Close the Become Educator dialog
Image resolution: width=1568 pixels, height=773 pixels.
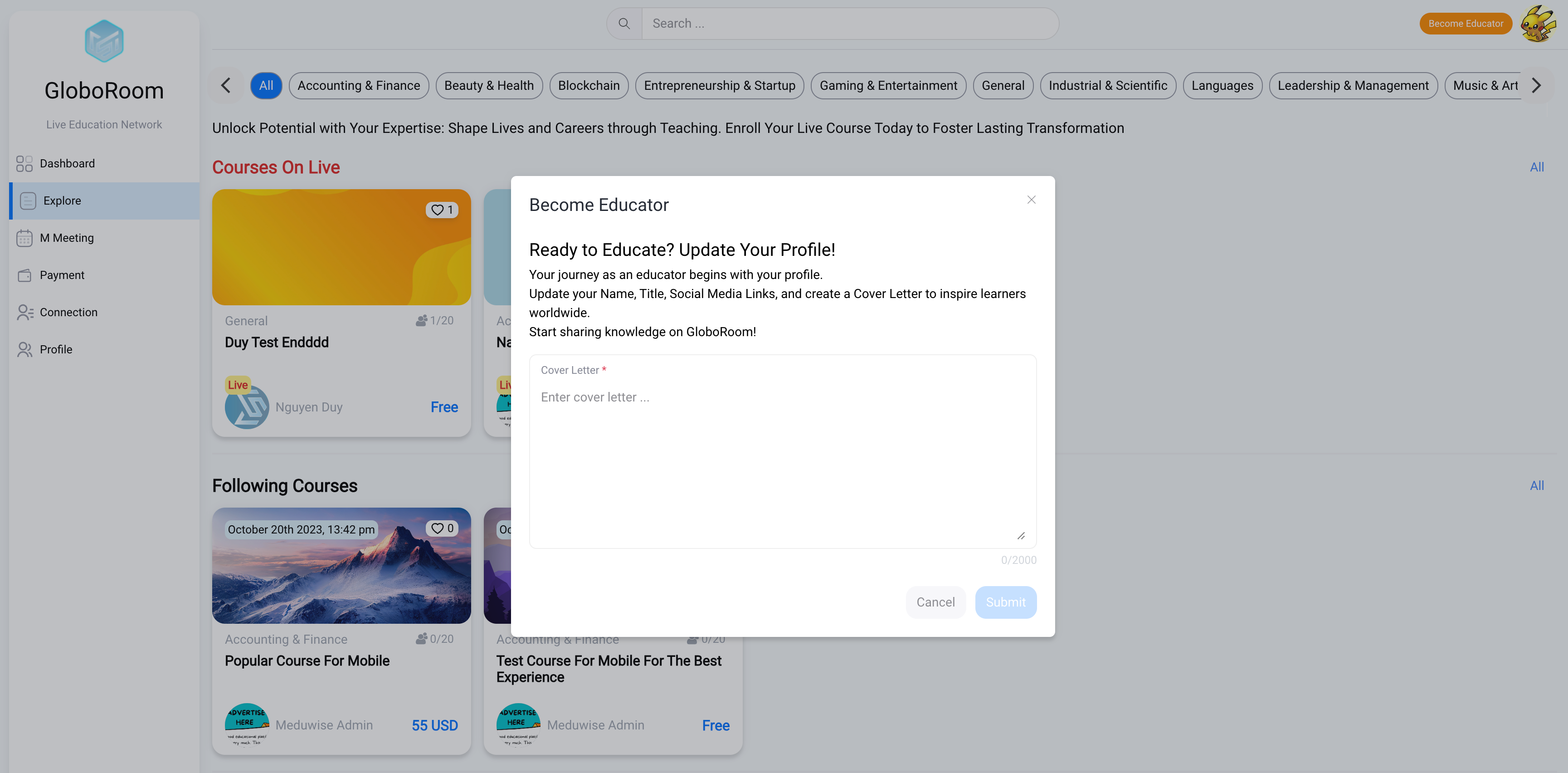[x=1031, y=200]
